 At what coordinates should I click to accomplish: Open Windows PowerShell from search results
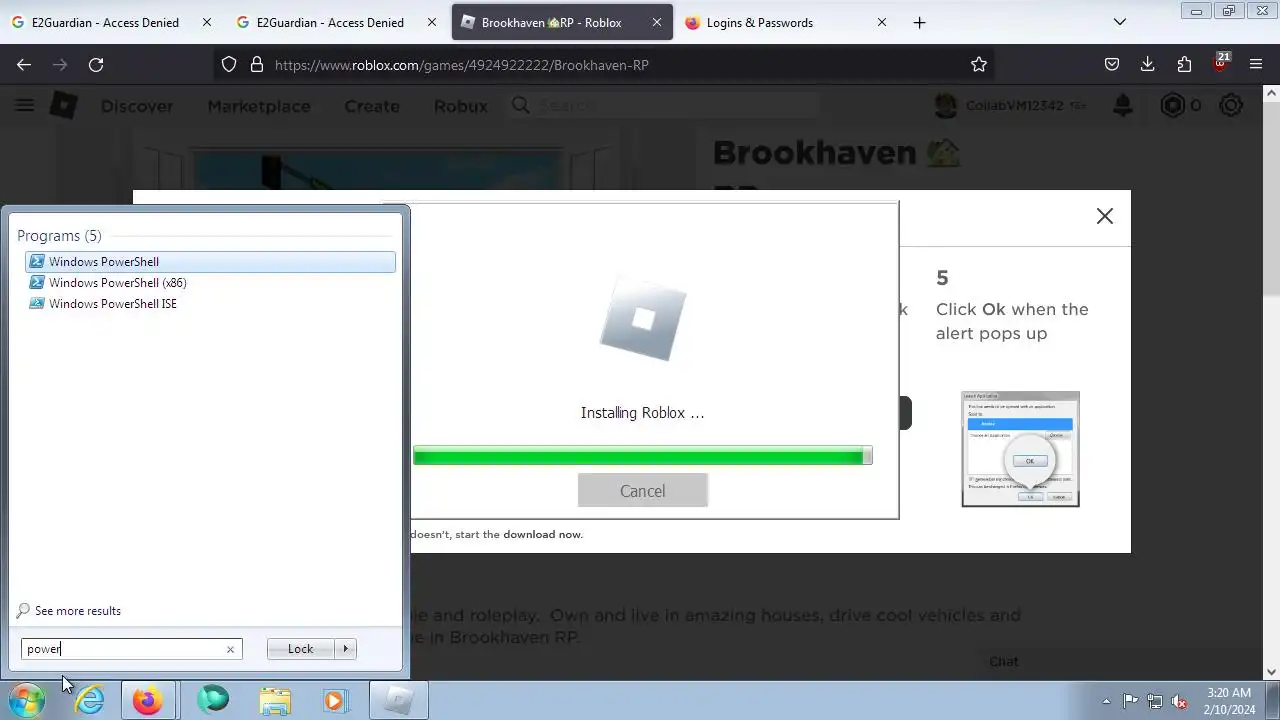[210, 262]
